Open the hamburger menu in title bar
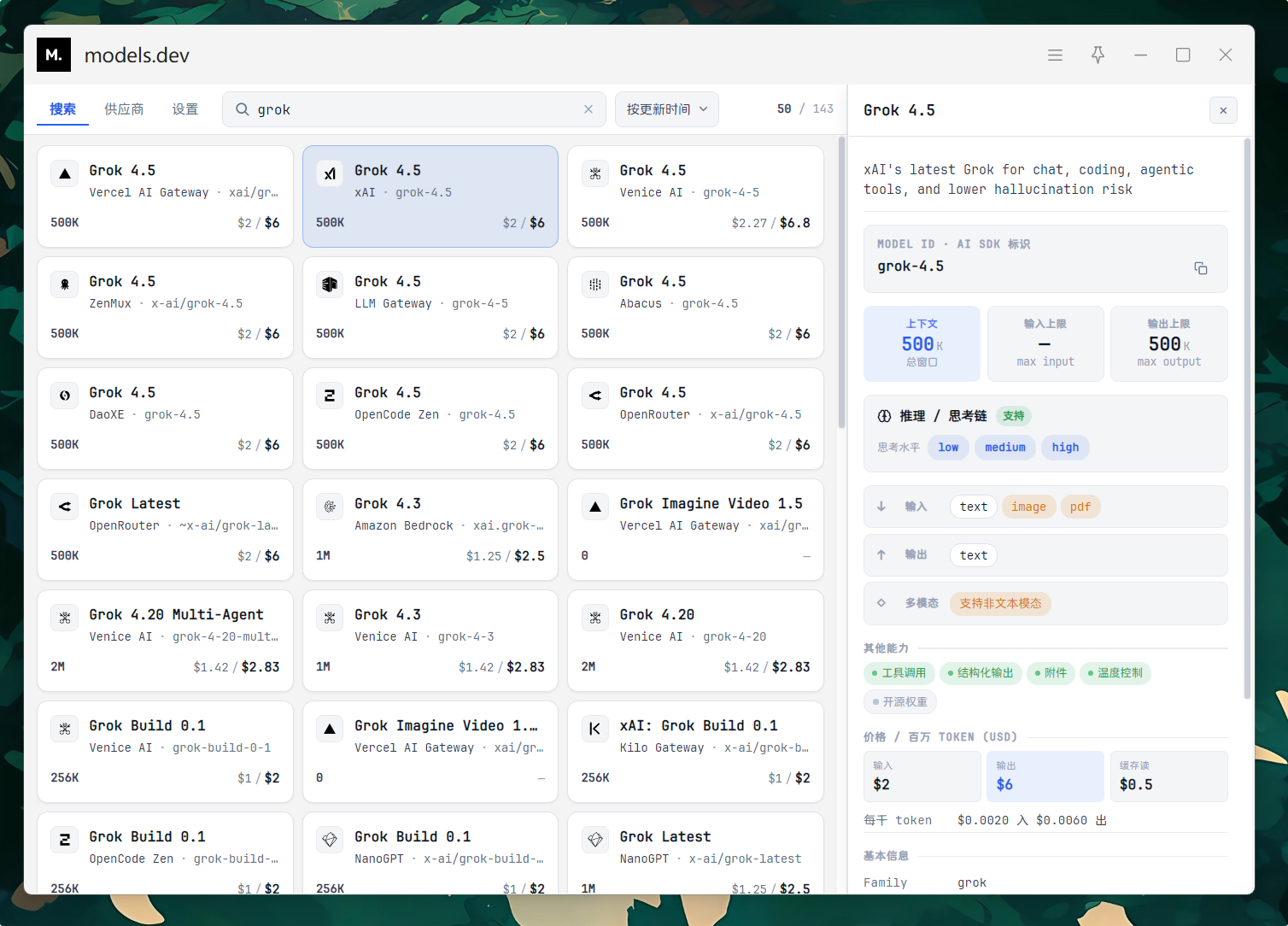 (1055, 55)
